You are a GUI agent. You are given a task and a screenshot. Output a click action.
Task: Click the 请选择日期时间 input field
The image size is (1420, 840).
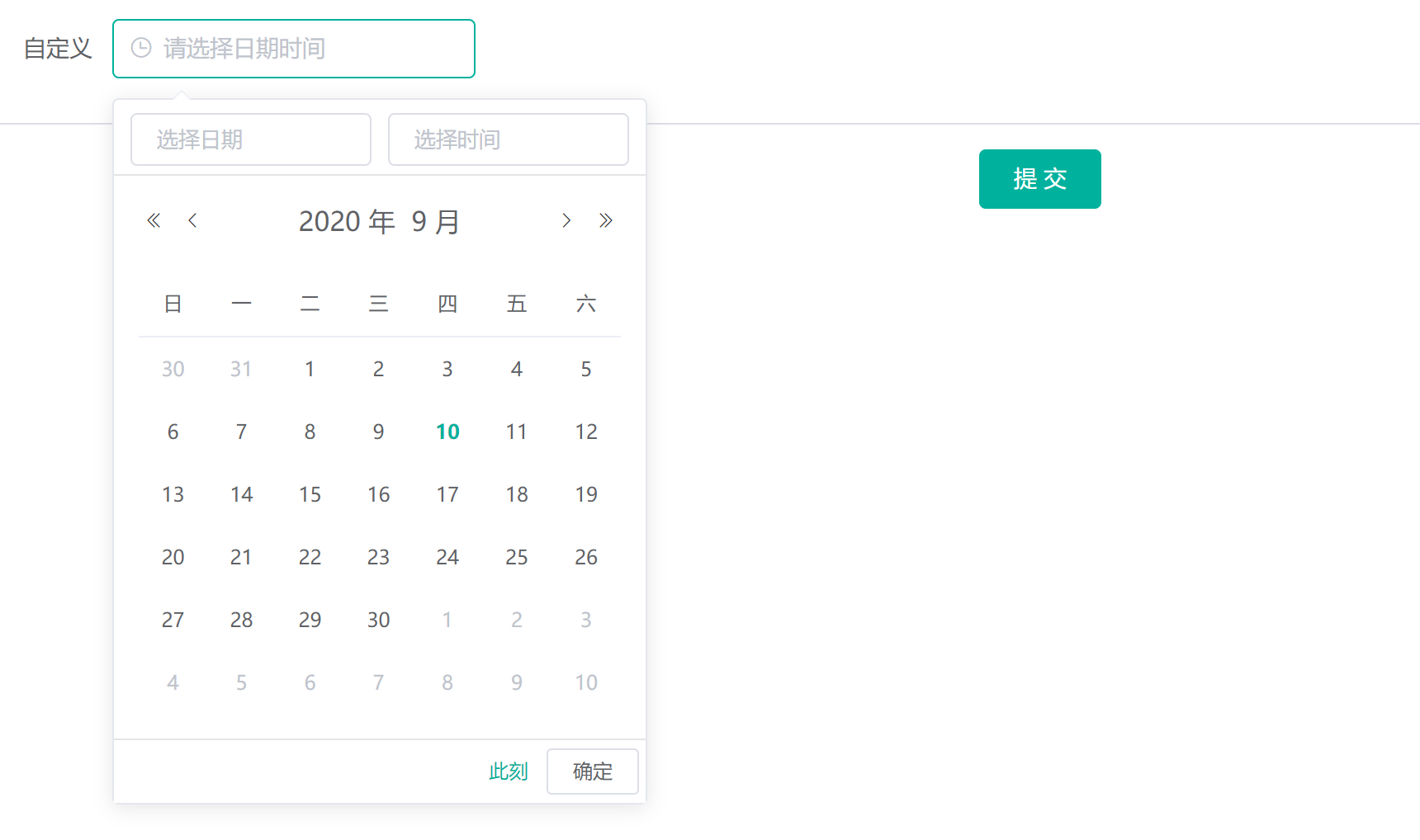(305, 49)
